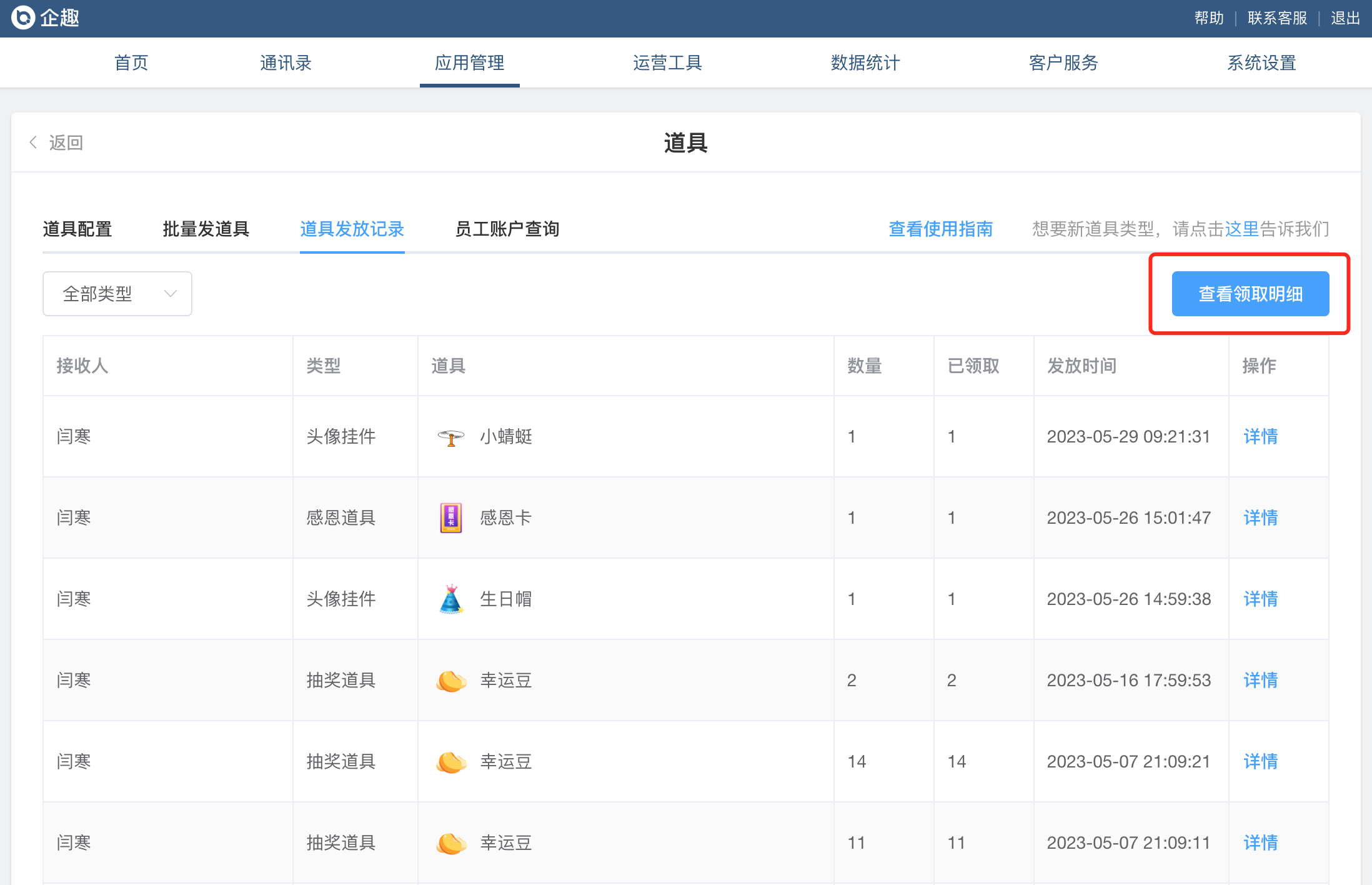The image size is (1372, 885).
Task: Click the 企趣 logo icon
Action: pos(24,17)
